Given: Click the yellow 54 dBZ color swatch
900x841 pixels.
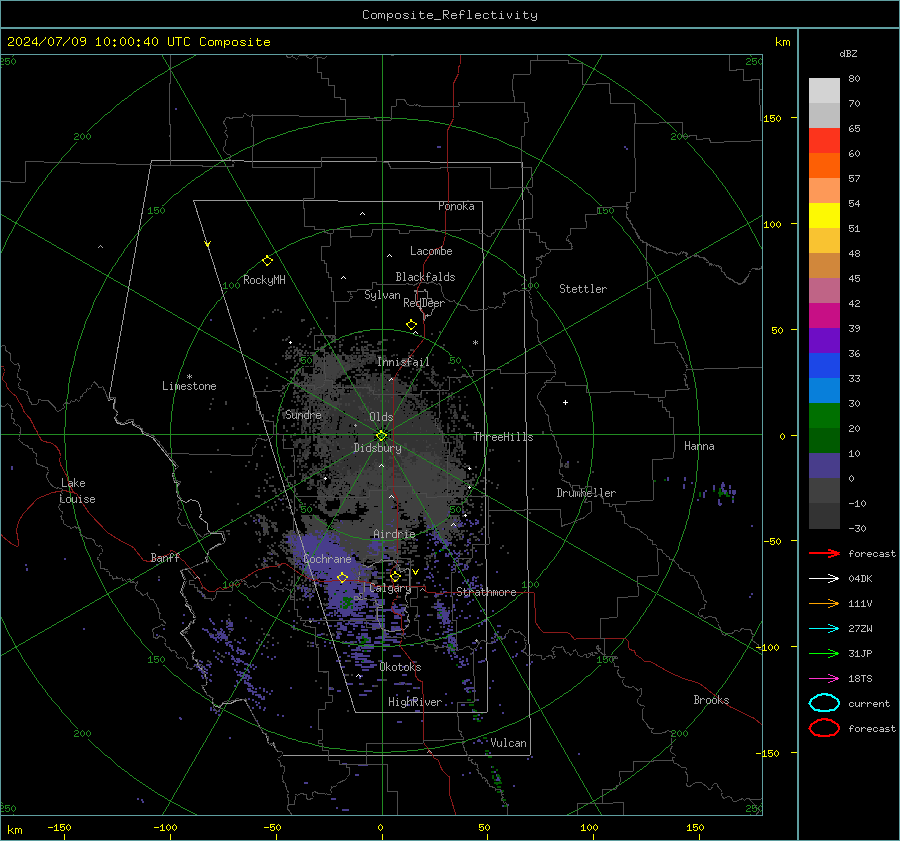Looking at the screenshot, I should (824, 215).
